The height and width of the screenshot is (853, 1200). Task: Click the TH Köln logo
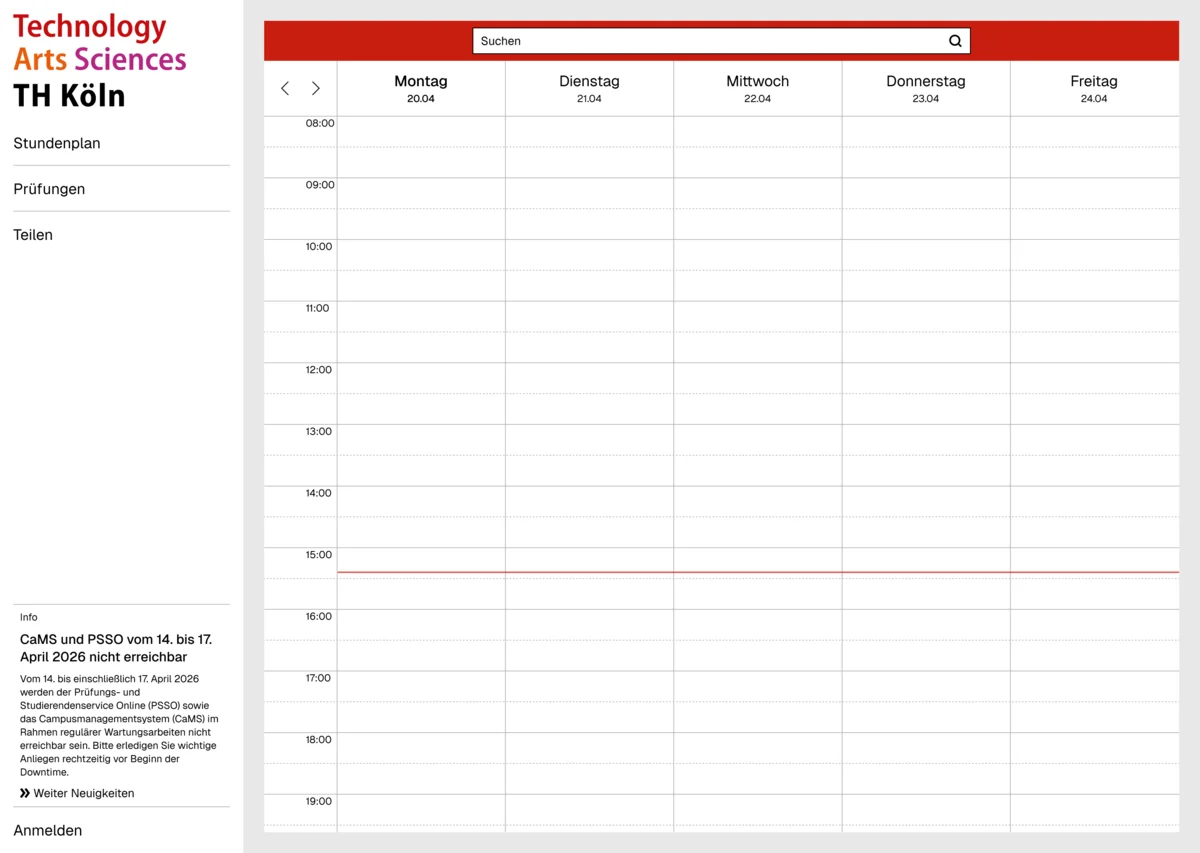pos(100,61)
